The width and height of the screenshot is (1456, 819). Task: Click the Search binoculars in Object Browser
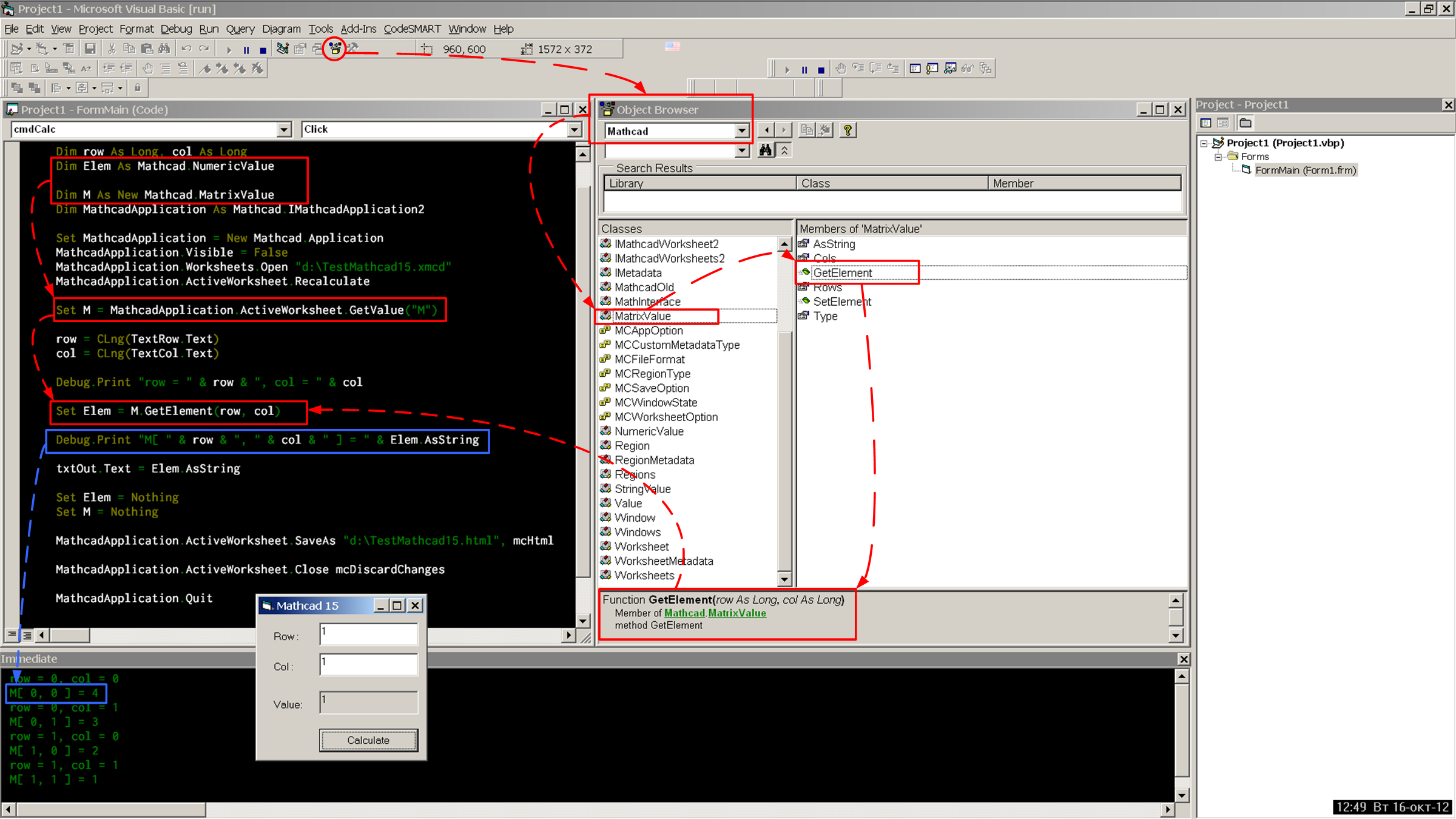[x=766, y=150]
